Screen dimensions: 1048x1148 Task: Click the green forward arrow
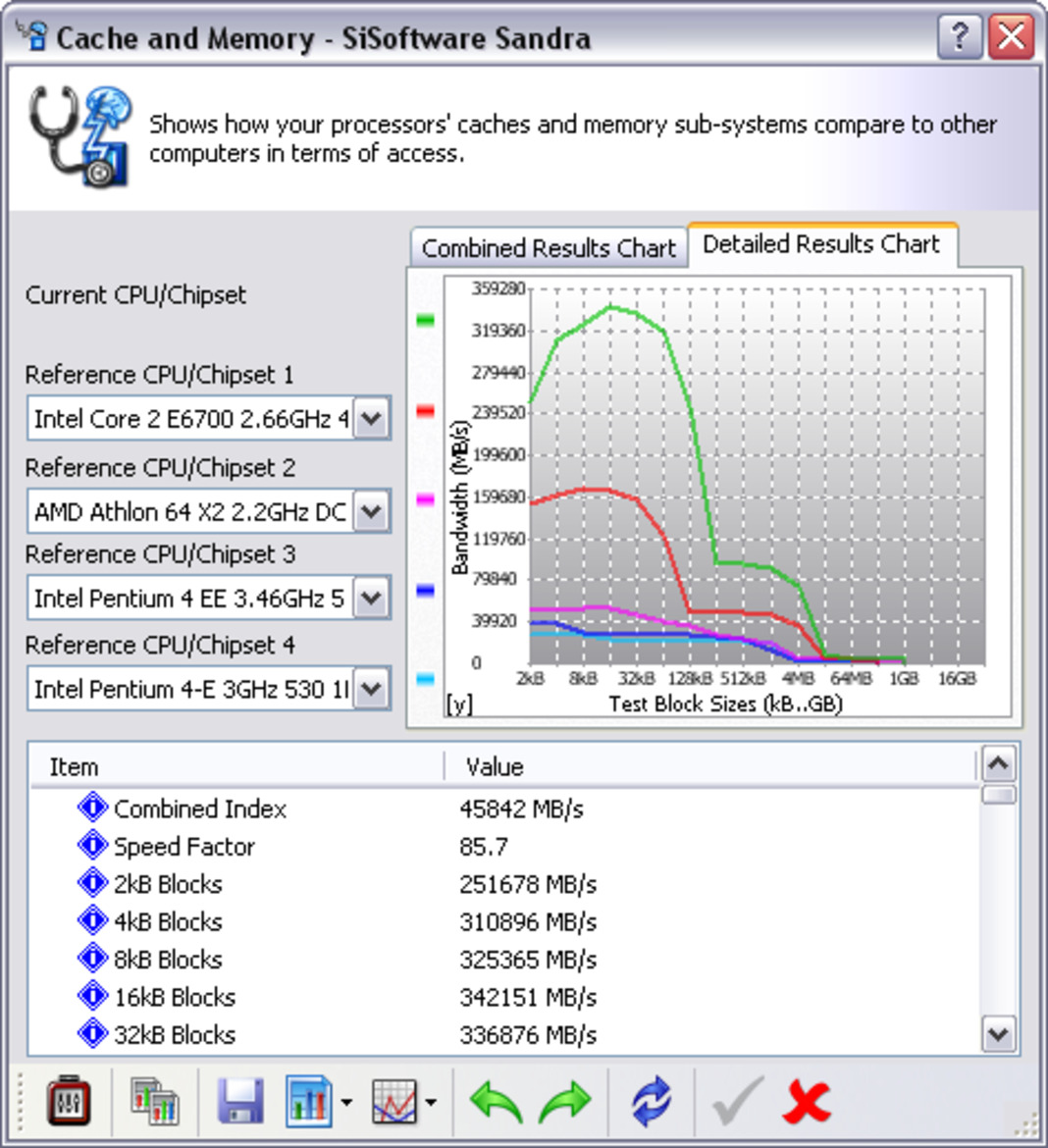[564, 1102]
